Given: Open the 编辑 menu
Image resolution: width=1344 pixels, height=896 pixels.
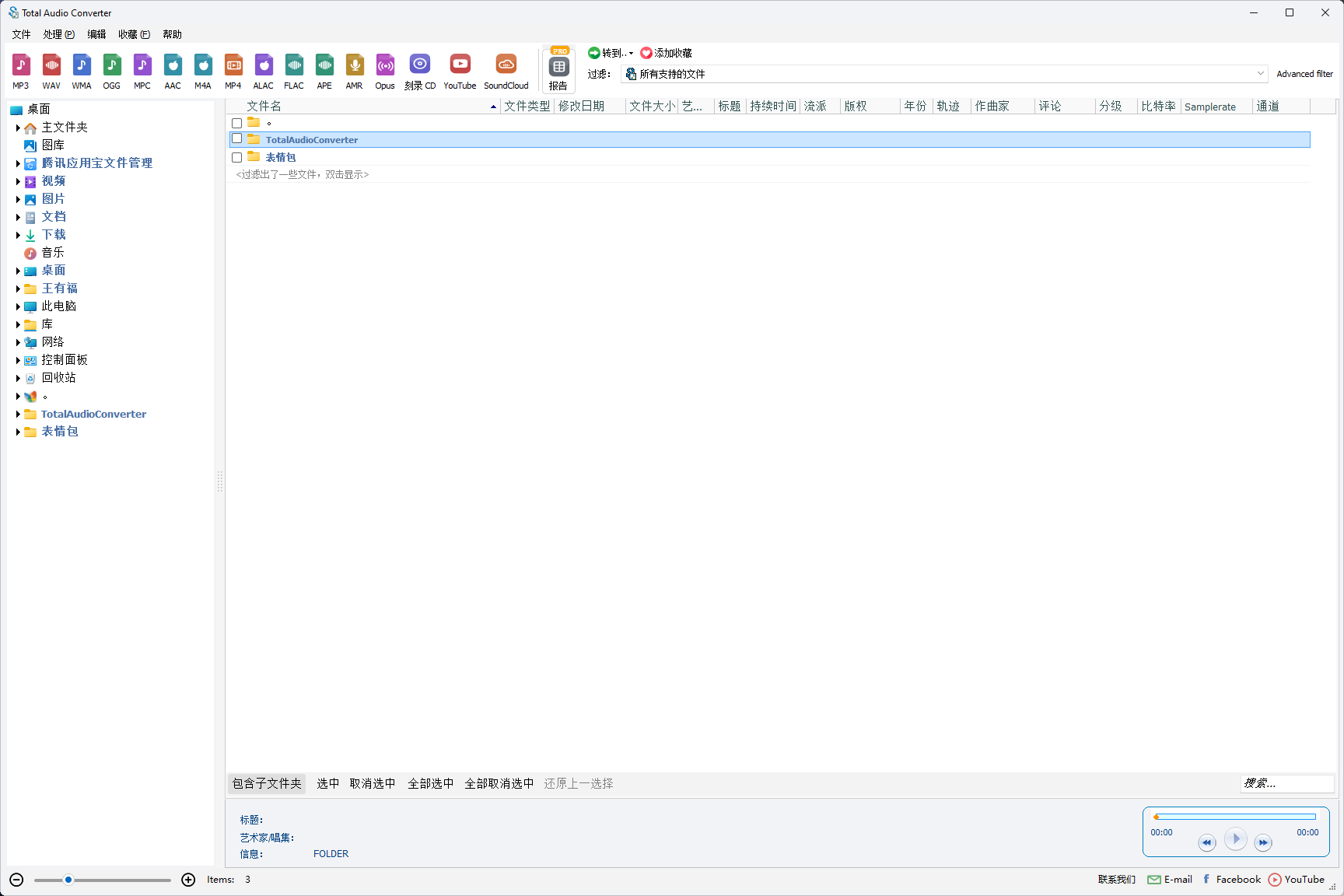Looking at the screenshot, I should 96,34.
